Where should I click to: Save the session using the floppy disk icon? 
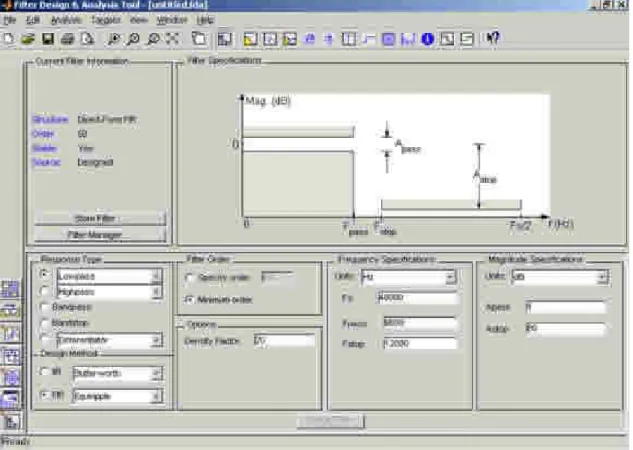[x=48, y=39]
